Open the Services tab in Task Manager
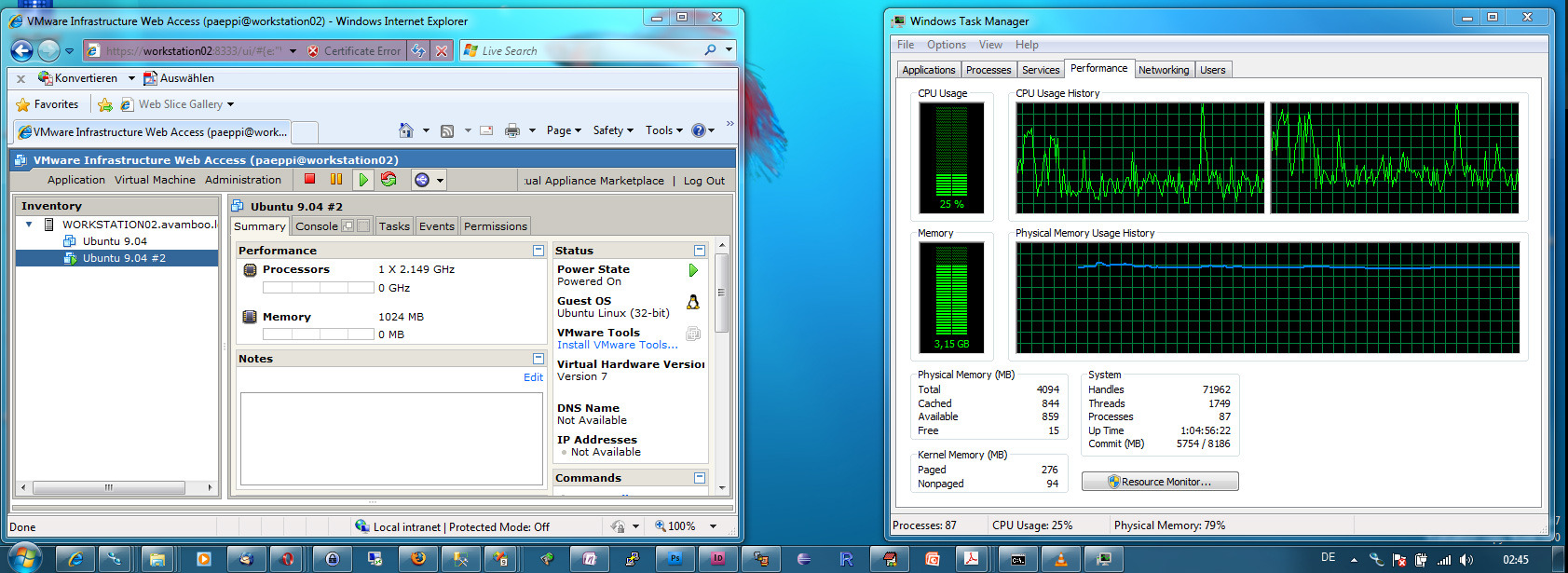The width and height of the screenshot is (1568, 573). (1041, 70)
